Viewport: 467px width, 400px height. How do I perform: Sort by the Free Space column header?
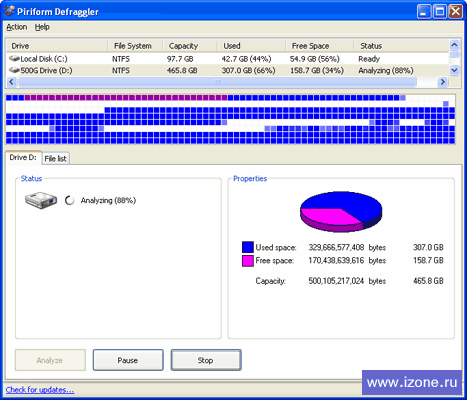click(320, 46)
